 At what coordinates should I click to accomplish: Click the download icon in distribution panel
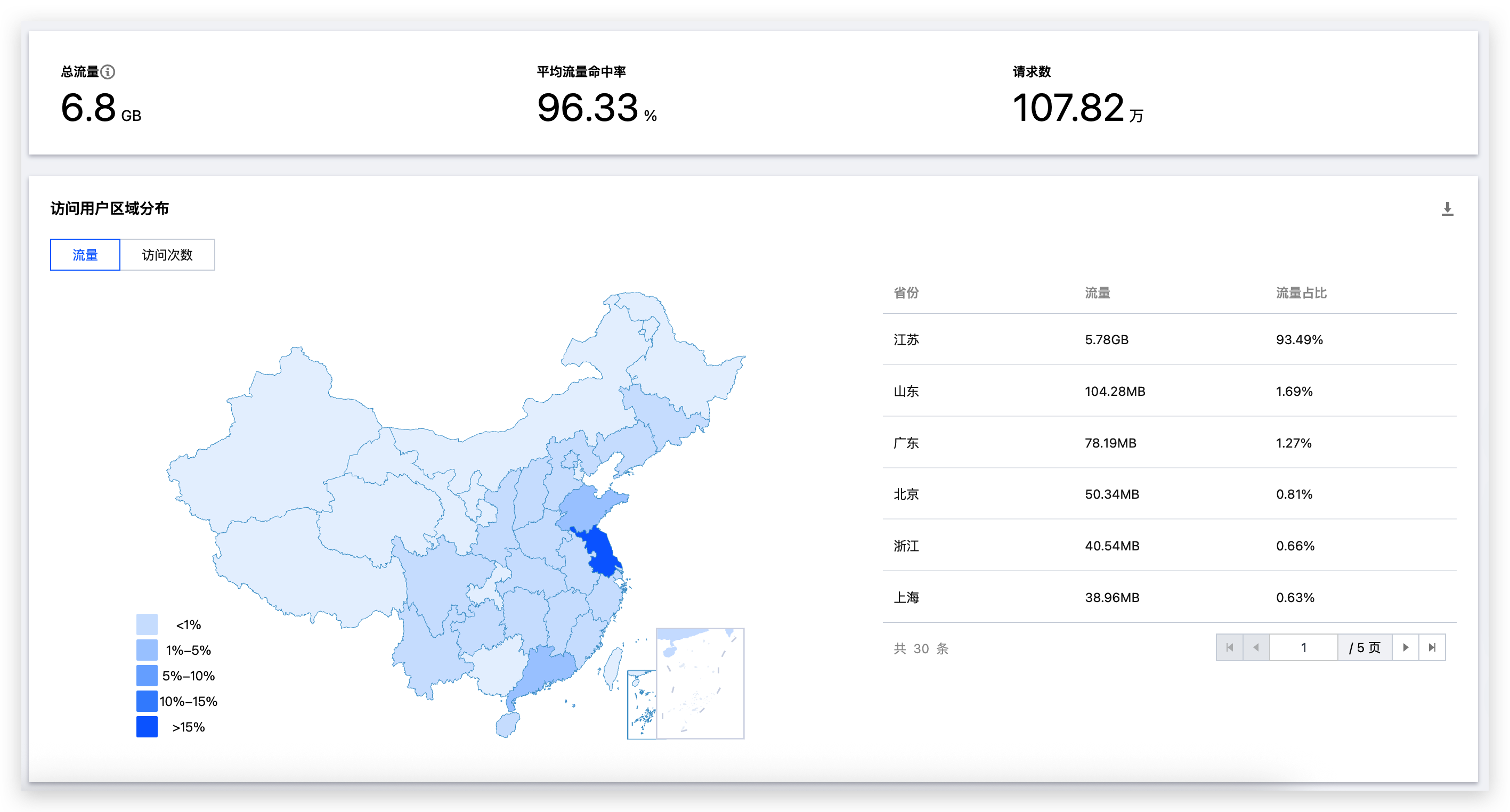click(1447, 209)
